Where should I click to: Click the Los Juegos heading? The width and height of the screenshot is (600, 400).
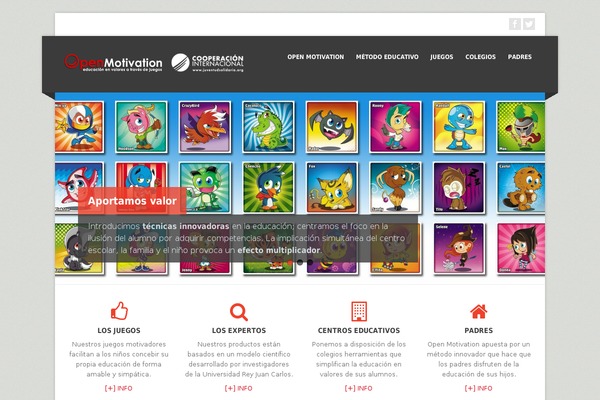click(119, 330)
